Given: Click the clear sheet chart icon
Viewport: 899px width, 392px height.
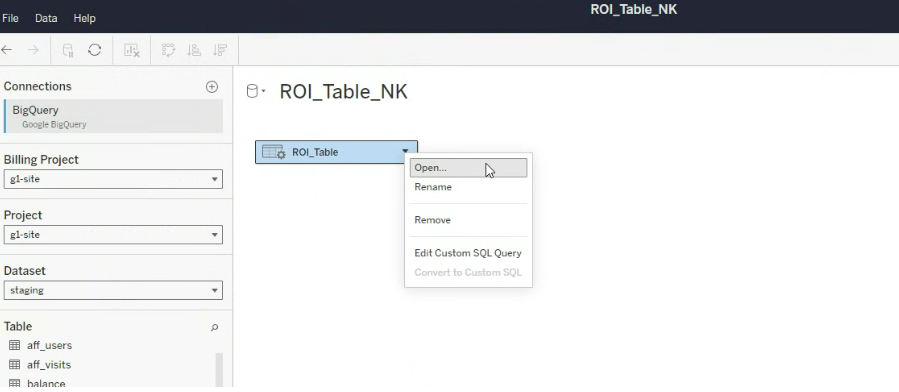Looking at the screenshot, I should (132, 50).
